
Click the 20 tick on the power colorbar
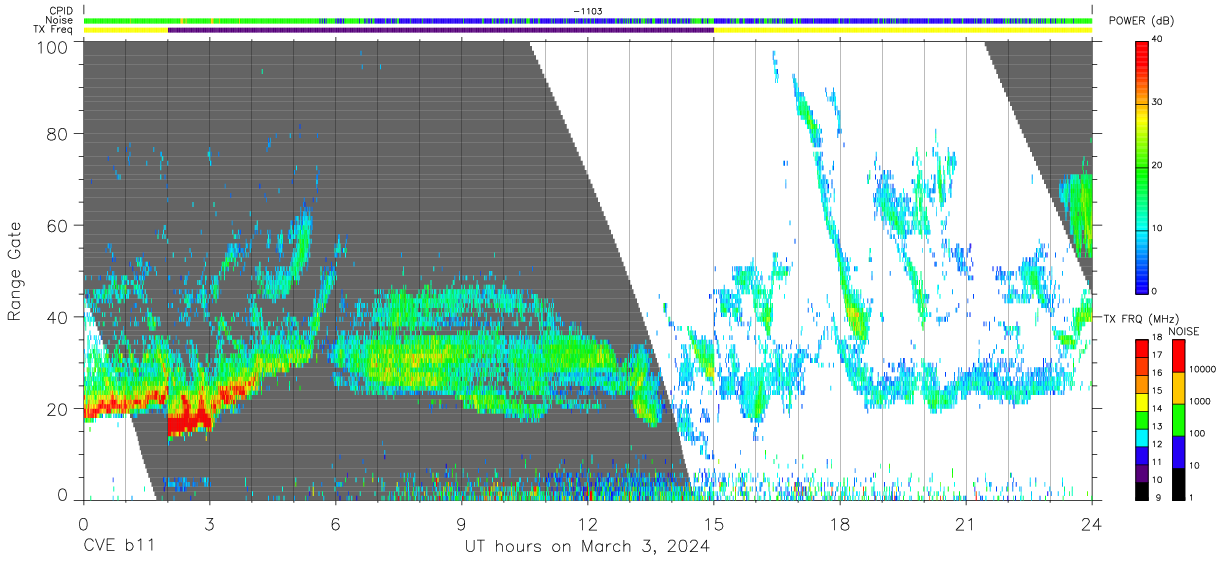1157,165
